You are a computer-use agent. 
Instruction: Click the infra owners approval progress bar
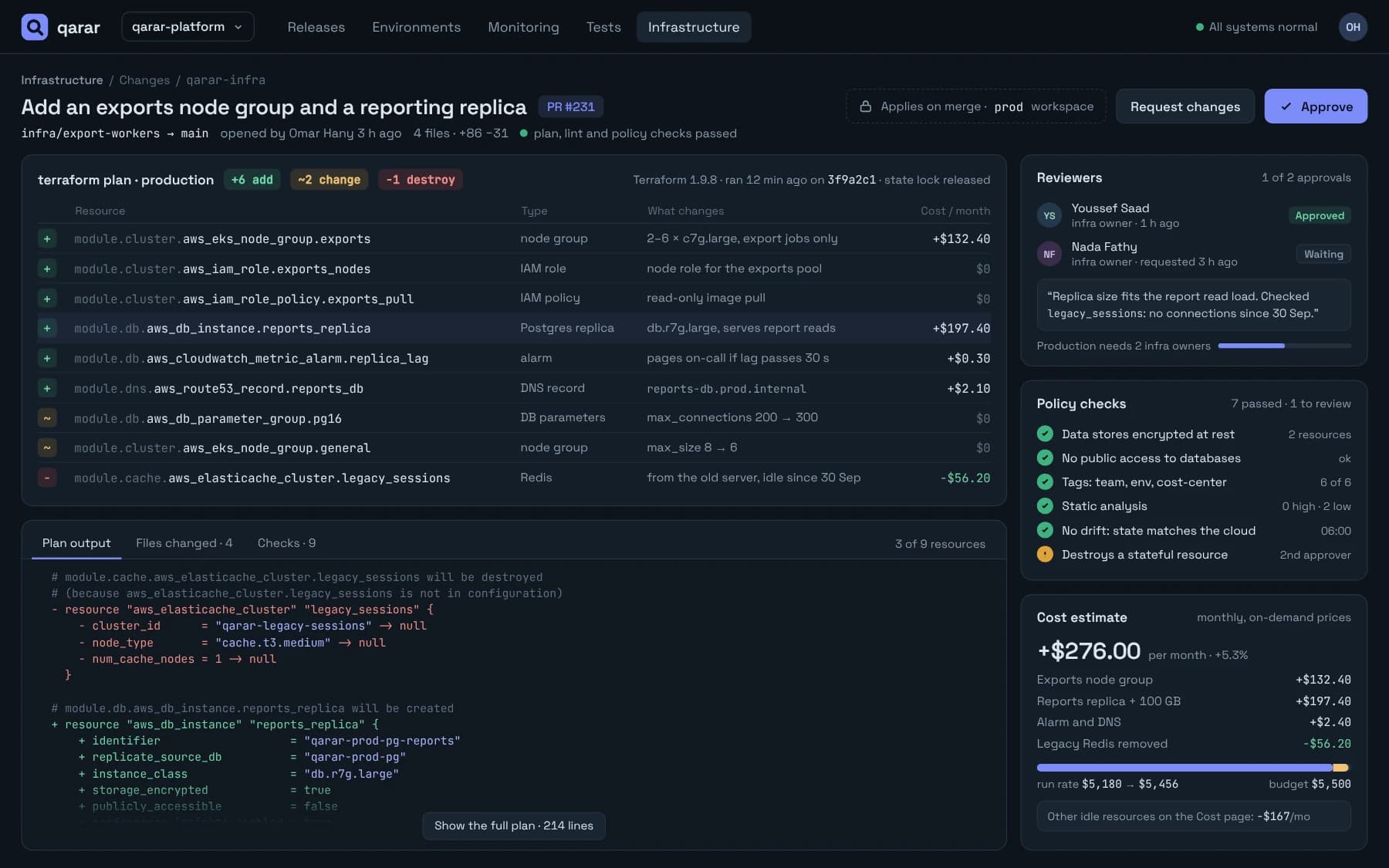(x=1284, y=346)
